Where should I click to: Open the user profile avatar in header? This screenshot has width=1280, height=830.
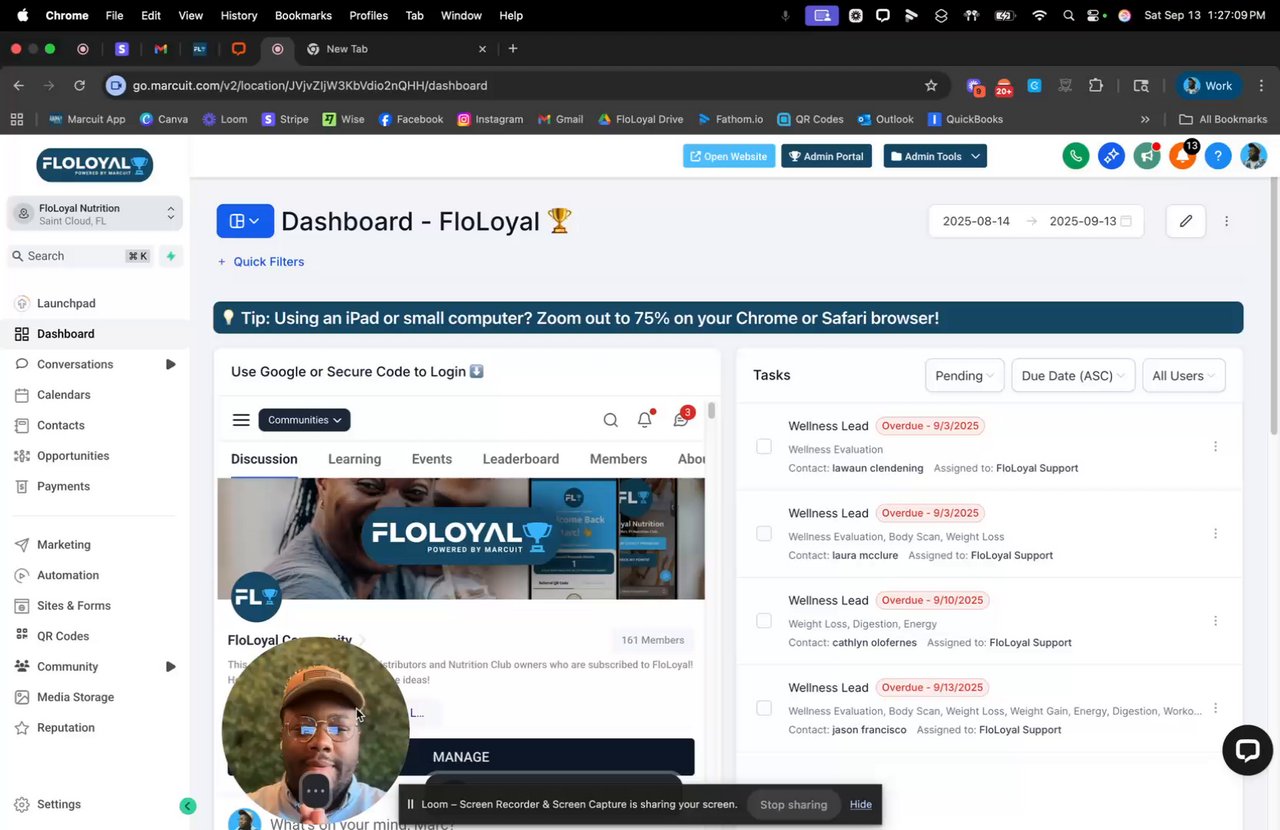pos(1253,156)
